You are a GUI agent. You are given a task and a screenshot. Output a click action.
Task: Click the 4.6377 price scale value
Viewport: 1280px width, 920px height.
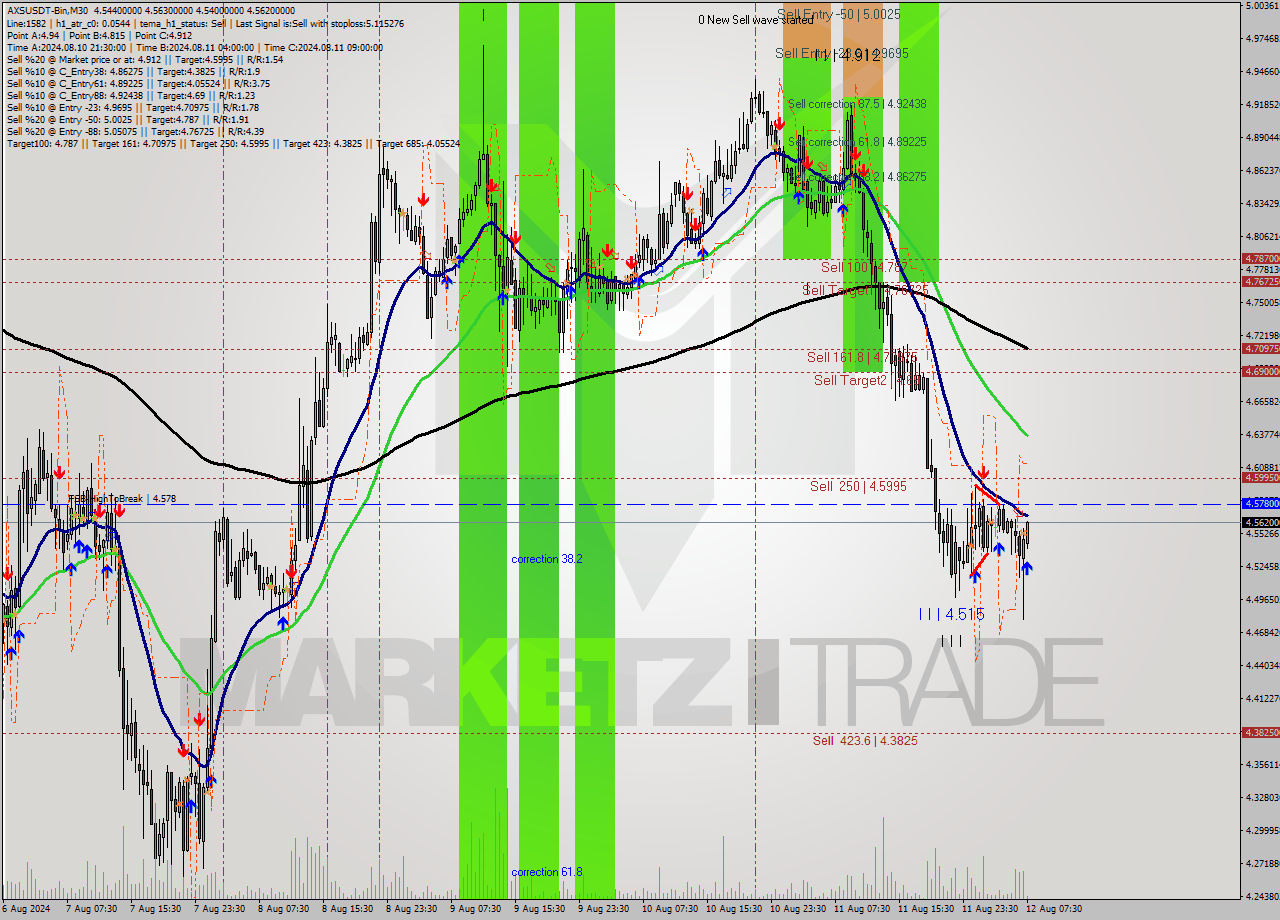(1263, 434)
